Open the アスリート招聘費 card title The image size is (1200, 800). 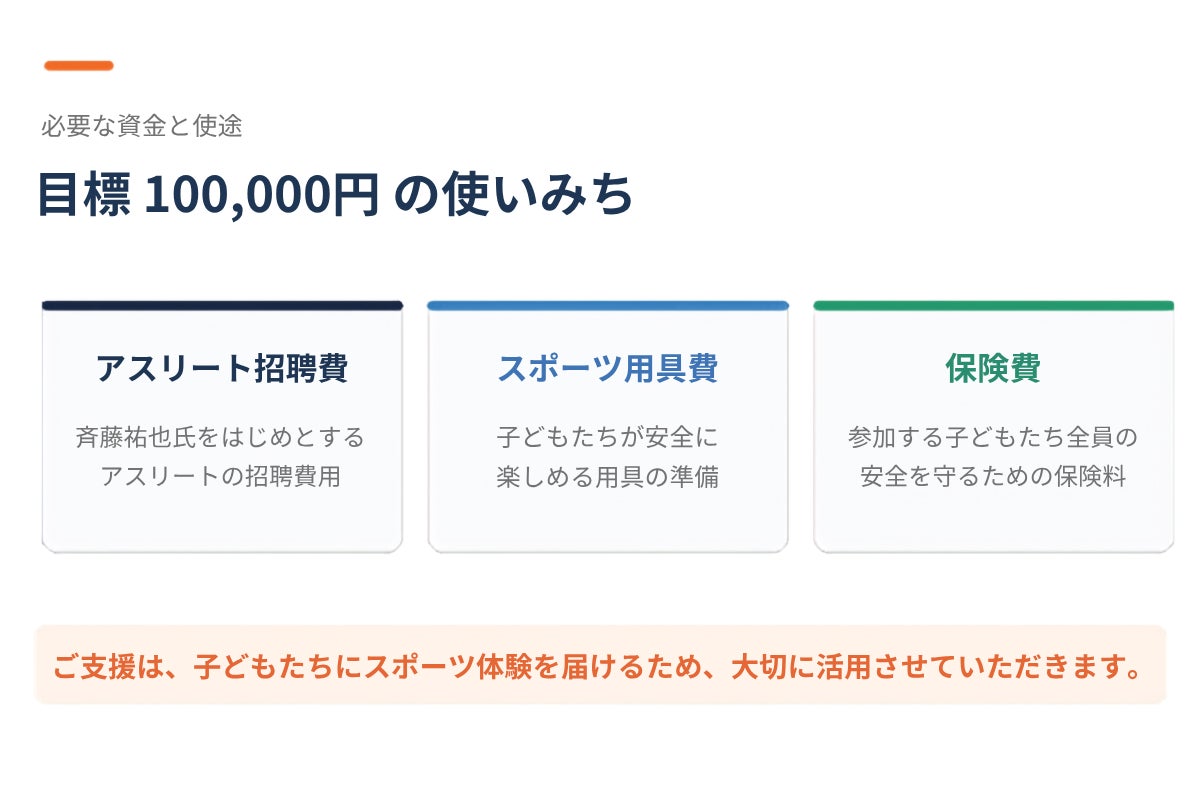222,368
